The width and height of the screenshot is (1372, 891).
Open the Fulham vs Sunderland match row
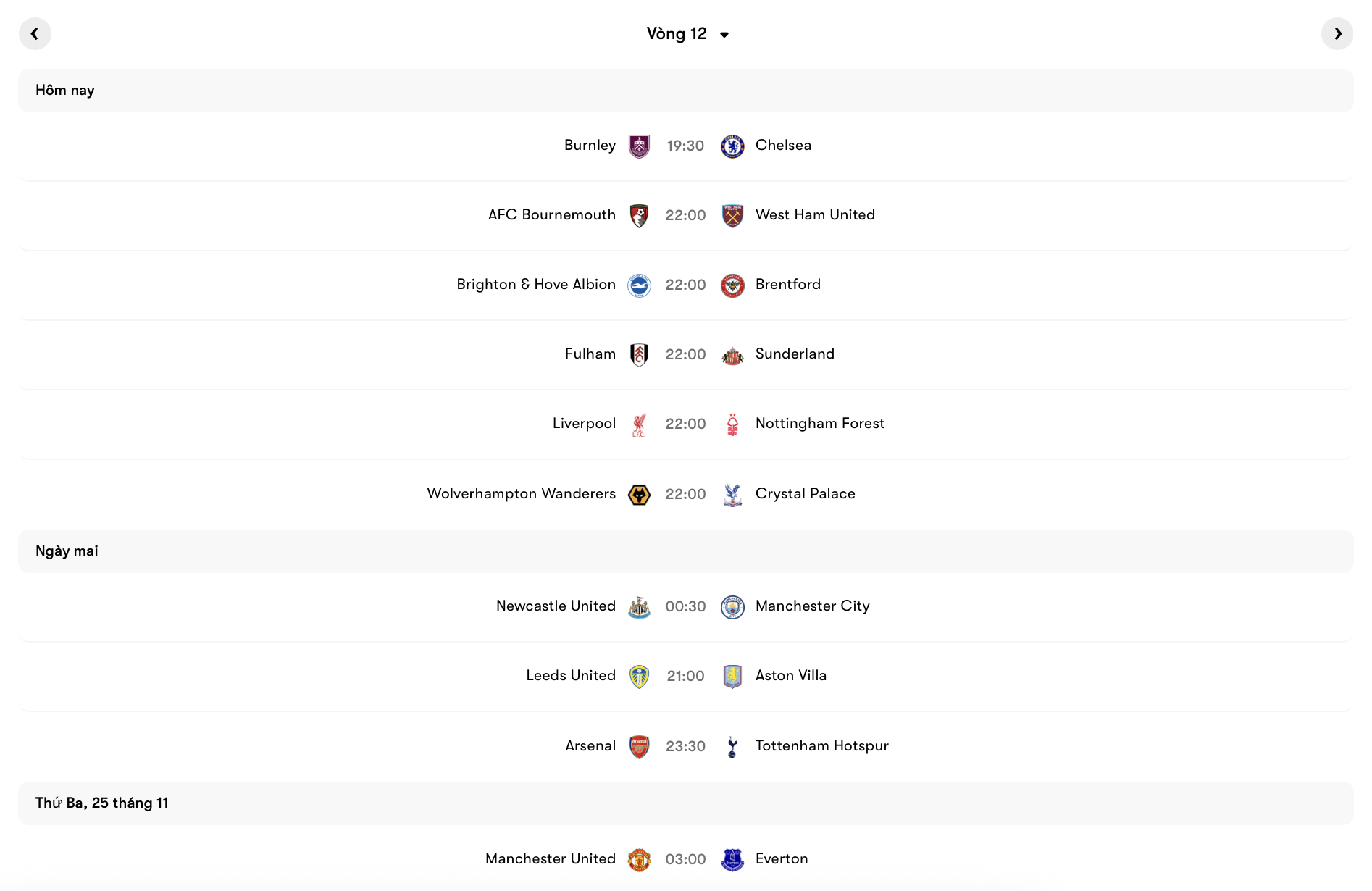point(686,354)
